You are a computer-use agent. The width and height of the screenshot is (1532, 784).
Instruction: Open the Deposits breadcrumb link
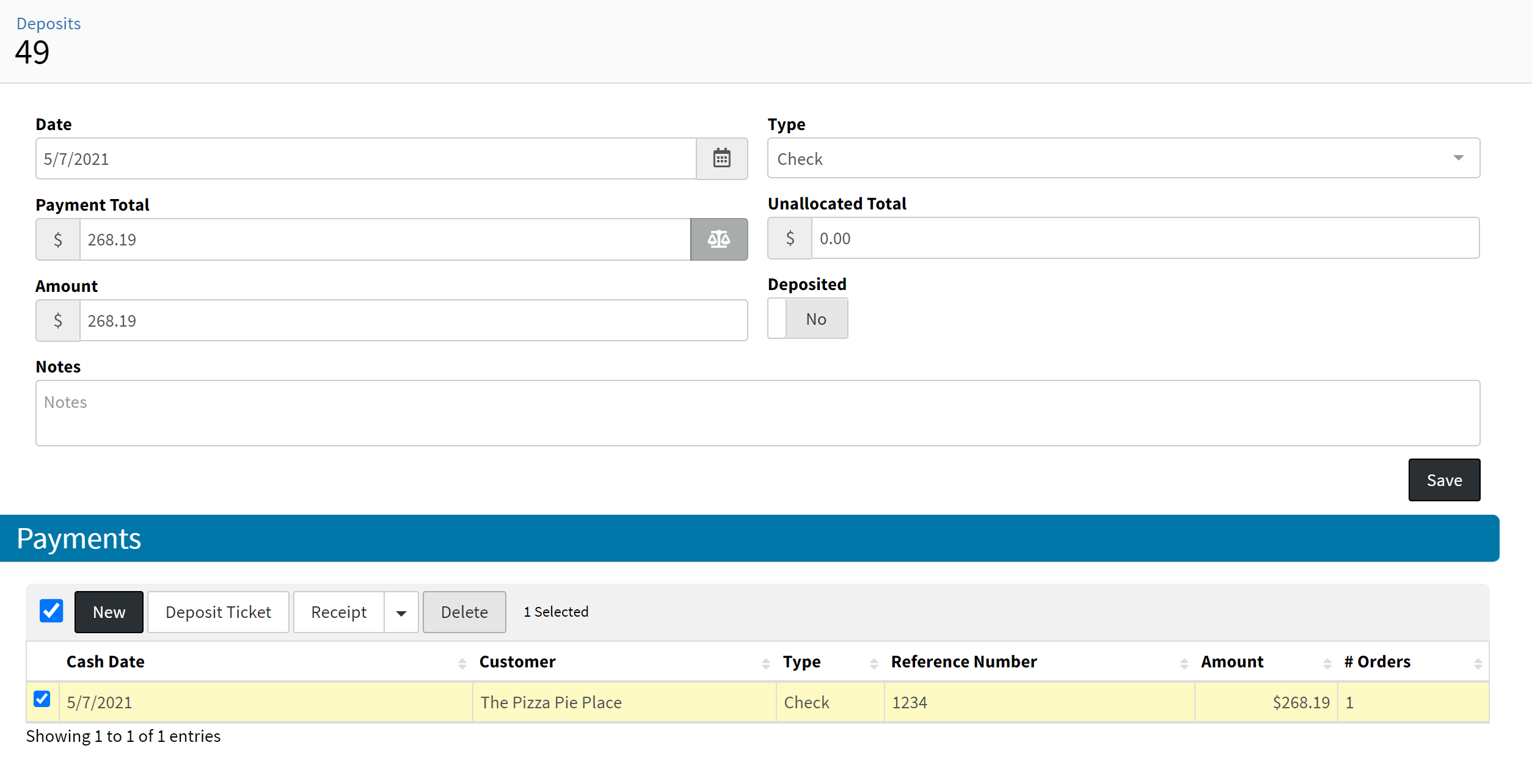coord(48,23)
